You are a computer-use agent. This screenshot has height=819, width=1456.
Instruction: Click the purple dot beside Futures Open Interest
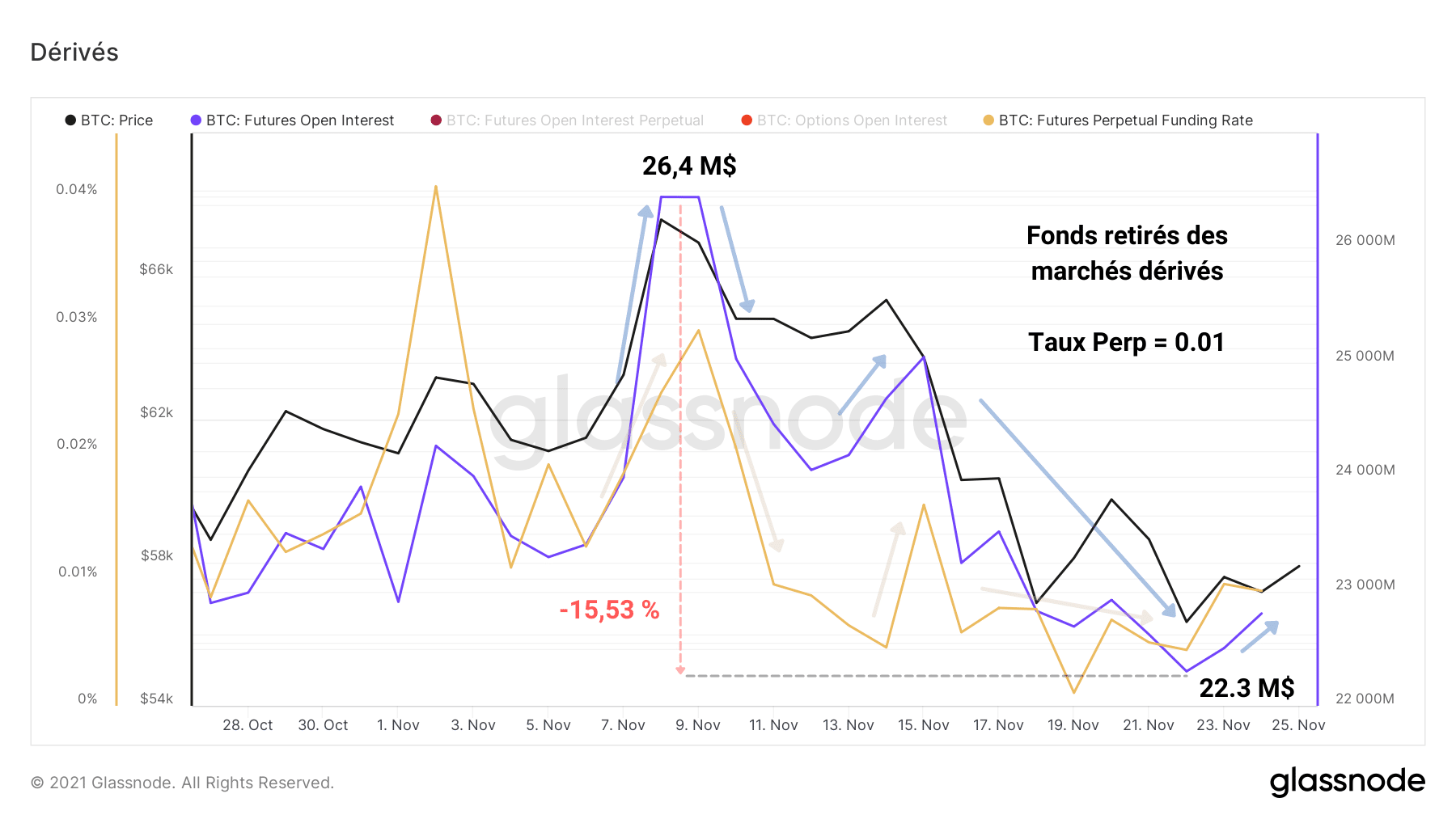(196, 120)
